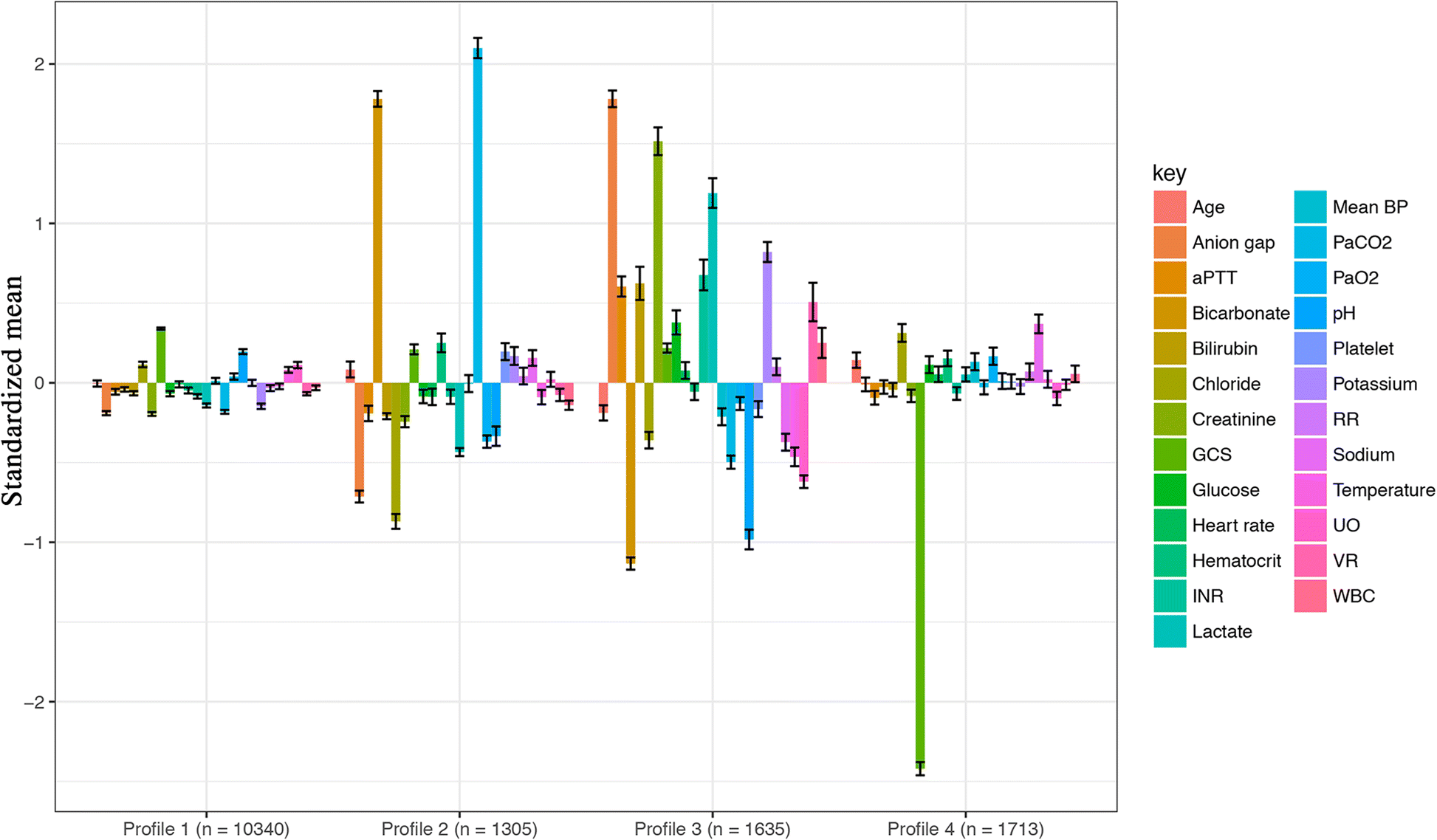
Task: Select the Bilirubin legend swatch
Action: [x=1170, y=348]
